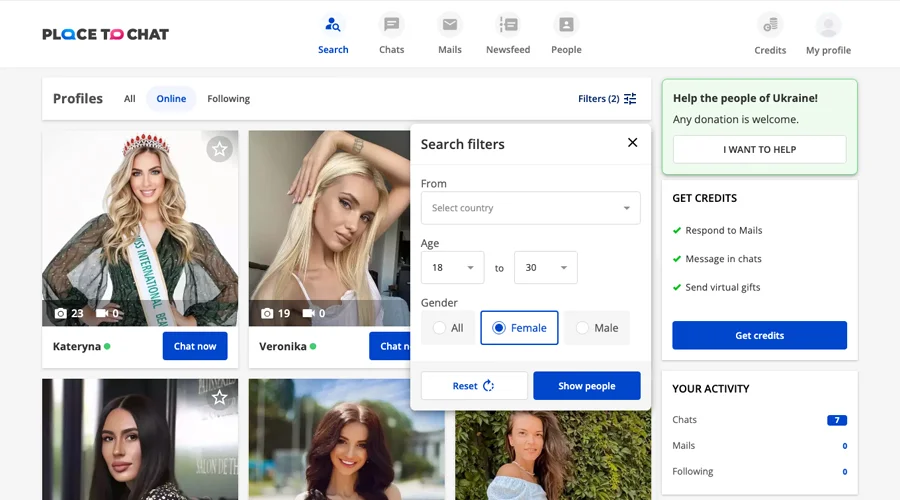900x500 pixels.
Task: Click Kateryna's video count icon
Action: coord(102,313)
